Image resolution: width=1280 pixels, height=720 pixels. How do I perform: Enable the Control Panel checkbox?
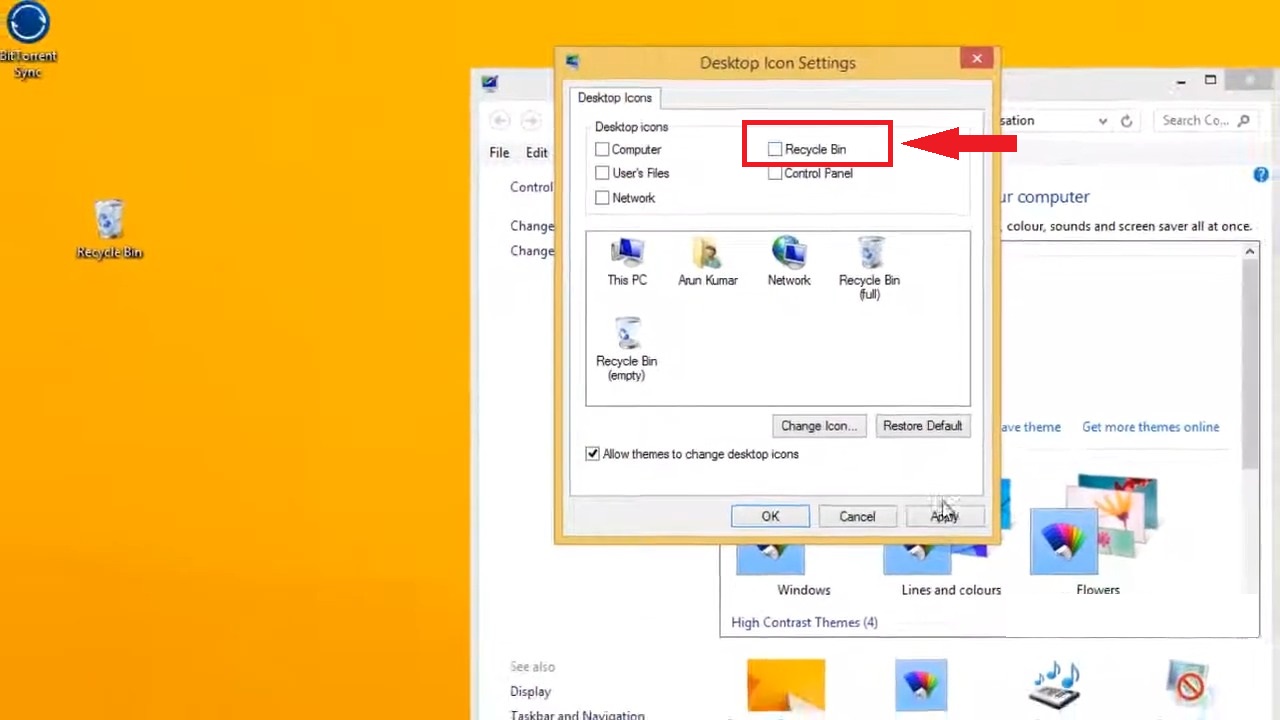(x=775, y=174)
